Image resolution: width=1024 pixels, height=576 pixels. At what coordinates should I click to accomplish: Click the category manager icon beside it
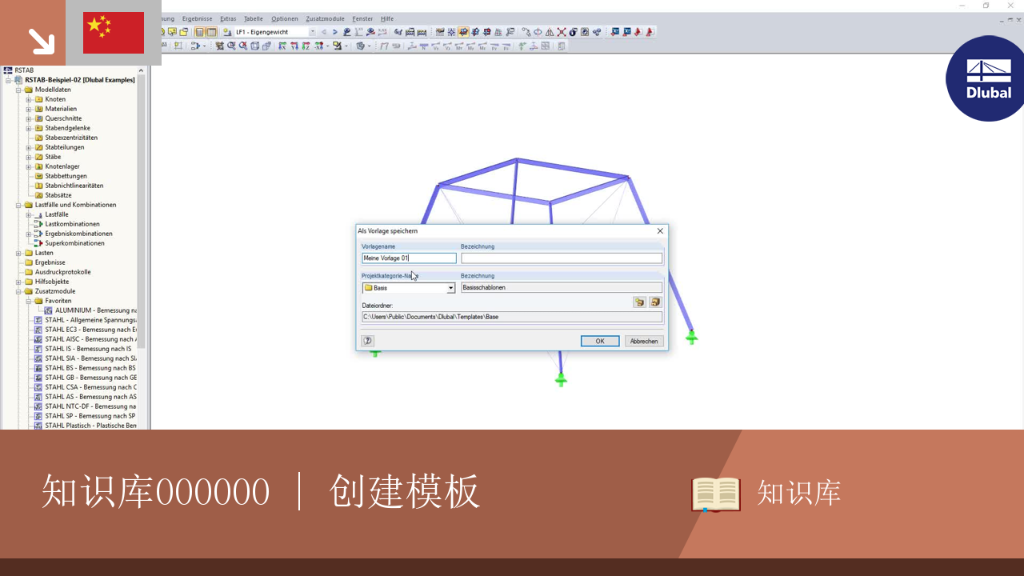click(x=655, y=302)
